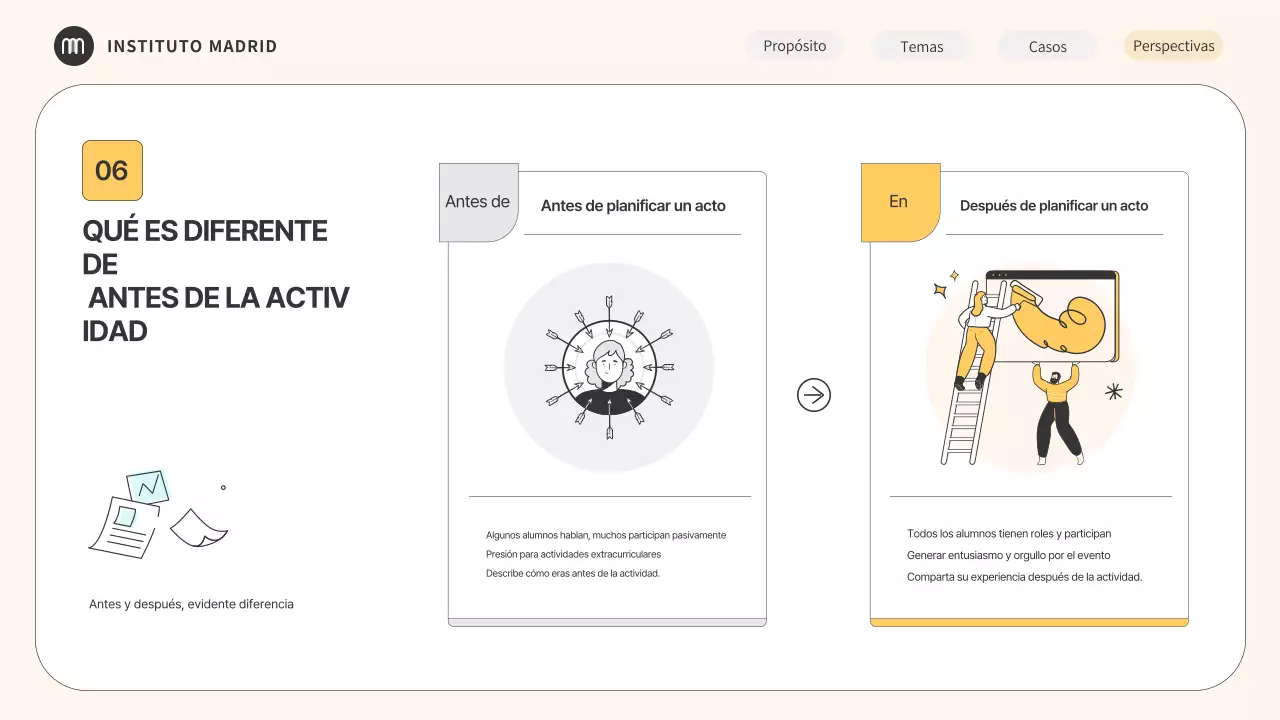Click the 'Antes de planificar un acto' heading
Viewport: 1280px width, 720px height.
[x=633, y=205]
